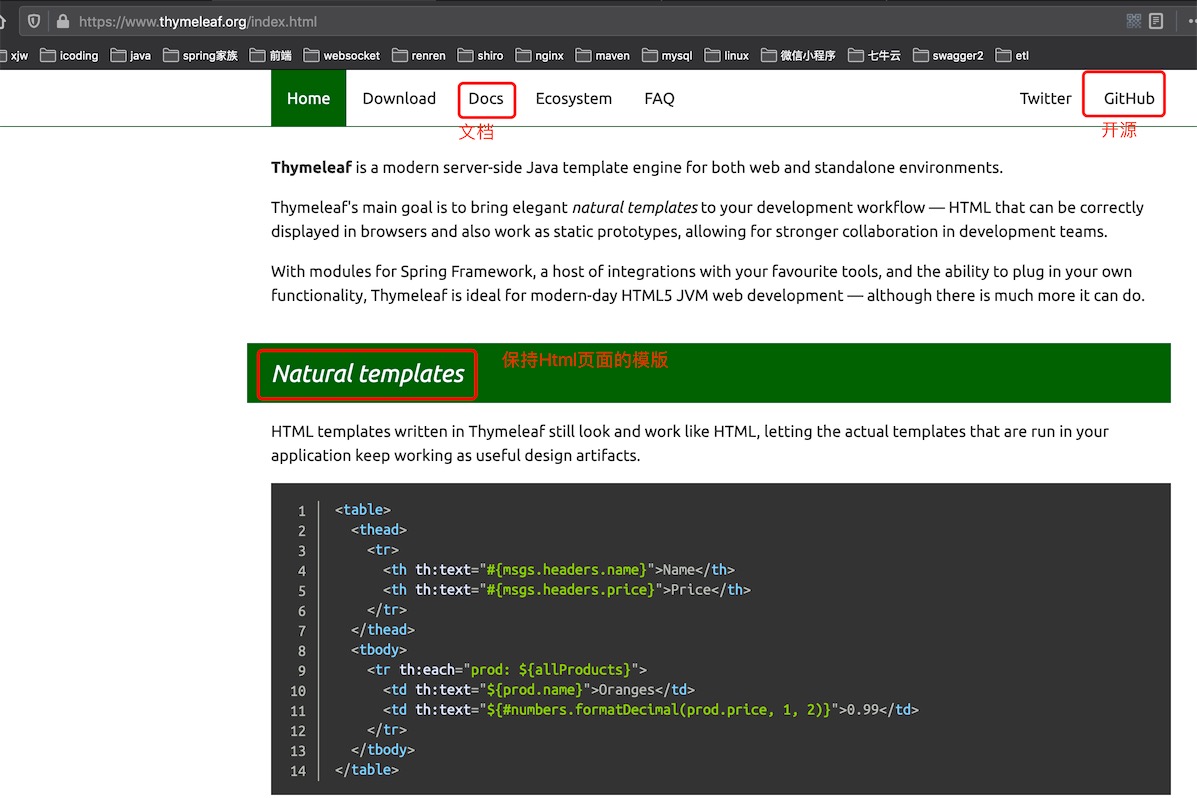Viewport: 1197px width, 798px height.
Task: Visit the Twitter link in navigation
Action: coord(1046,99)
